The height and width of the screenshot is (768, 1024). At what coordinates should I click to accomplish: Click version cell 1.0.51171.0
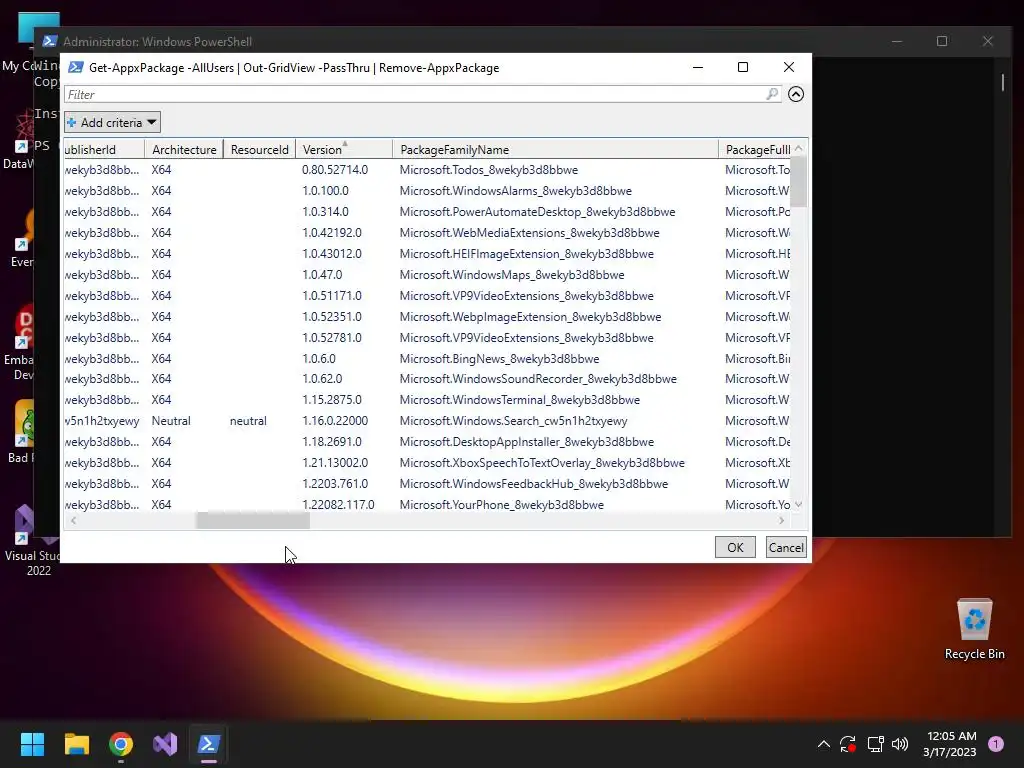(332, 296)
